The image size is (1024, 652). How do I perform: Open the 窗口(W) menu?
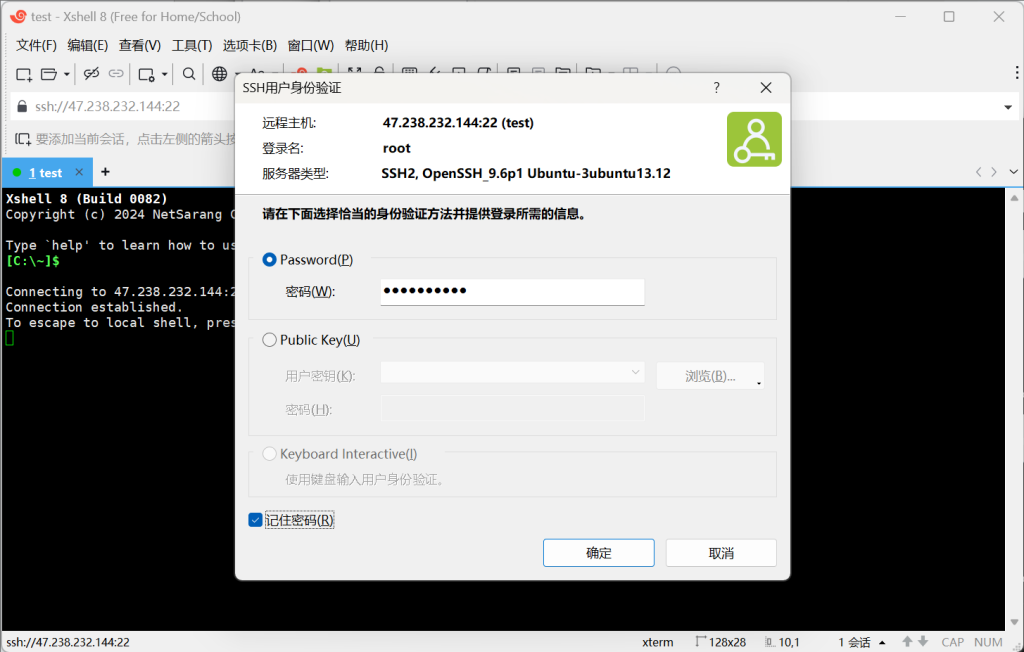point(311,45)
